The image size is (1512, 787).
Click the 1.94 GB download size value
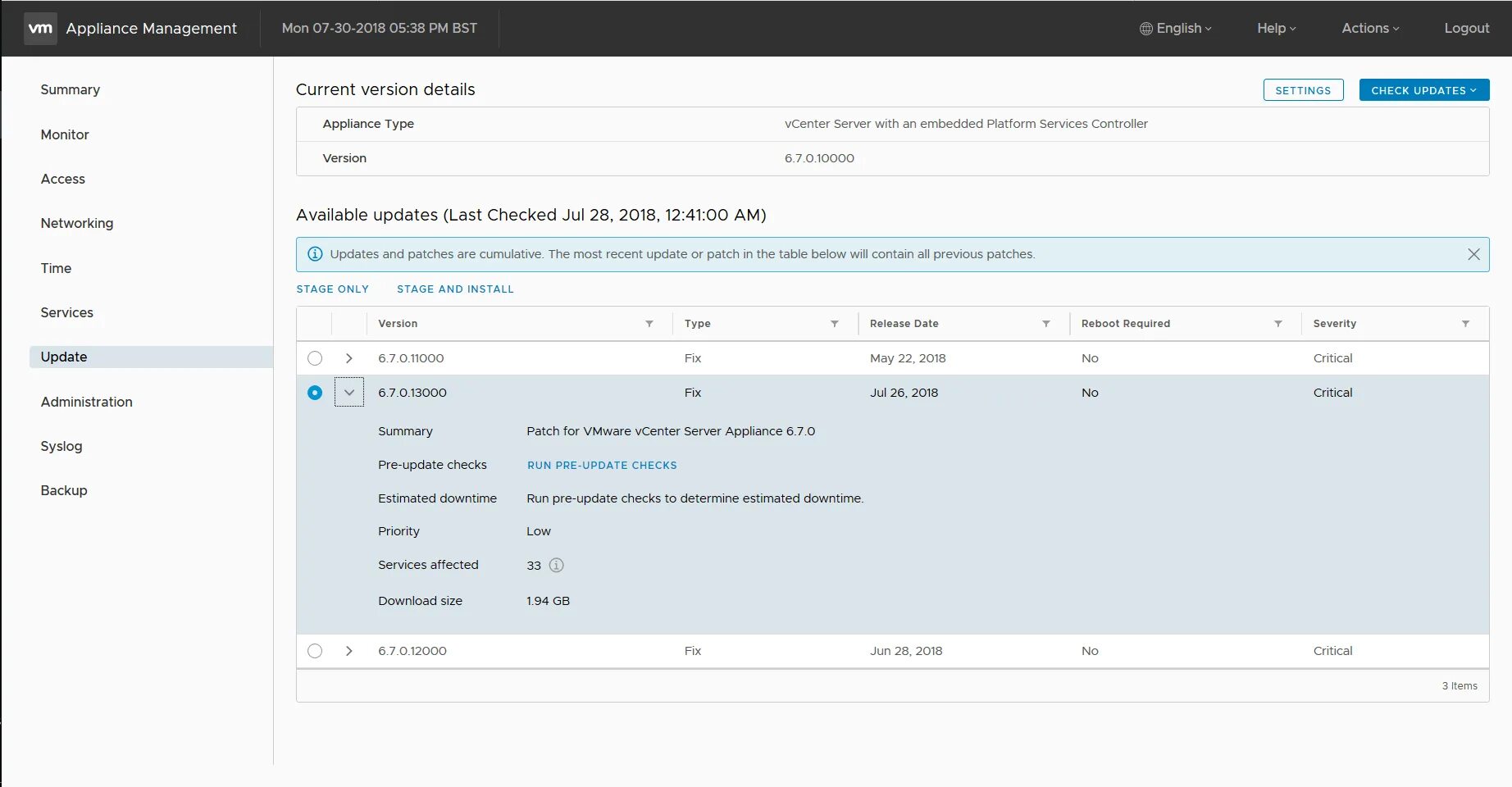(x=548, y=601)
